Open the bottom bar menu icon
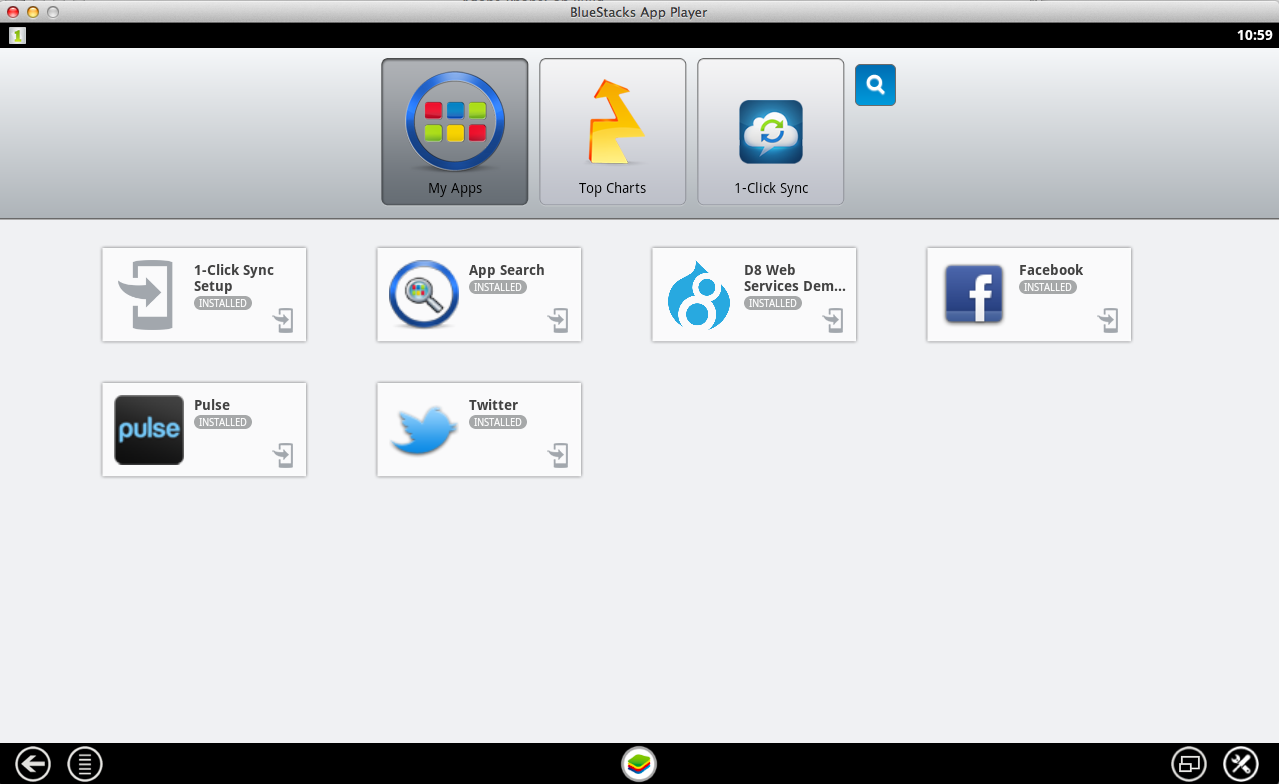1279x784 pixels. coord(85,765)
